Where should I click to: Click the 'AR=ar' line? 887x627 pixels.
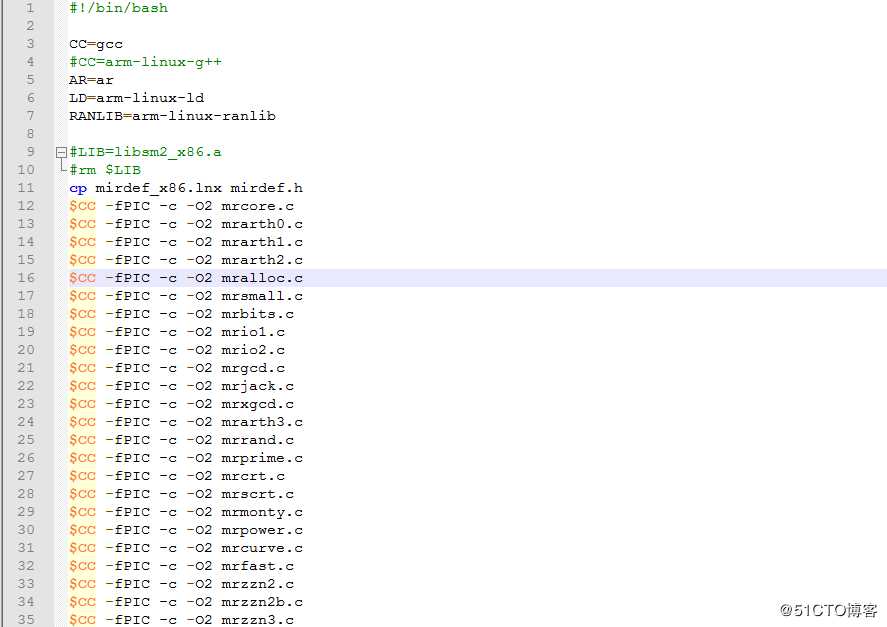pyautogui.click(x=91, y=80)
